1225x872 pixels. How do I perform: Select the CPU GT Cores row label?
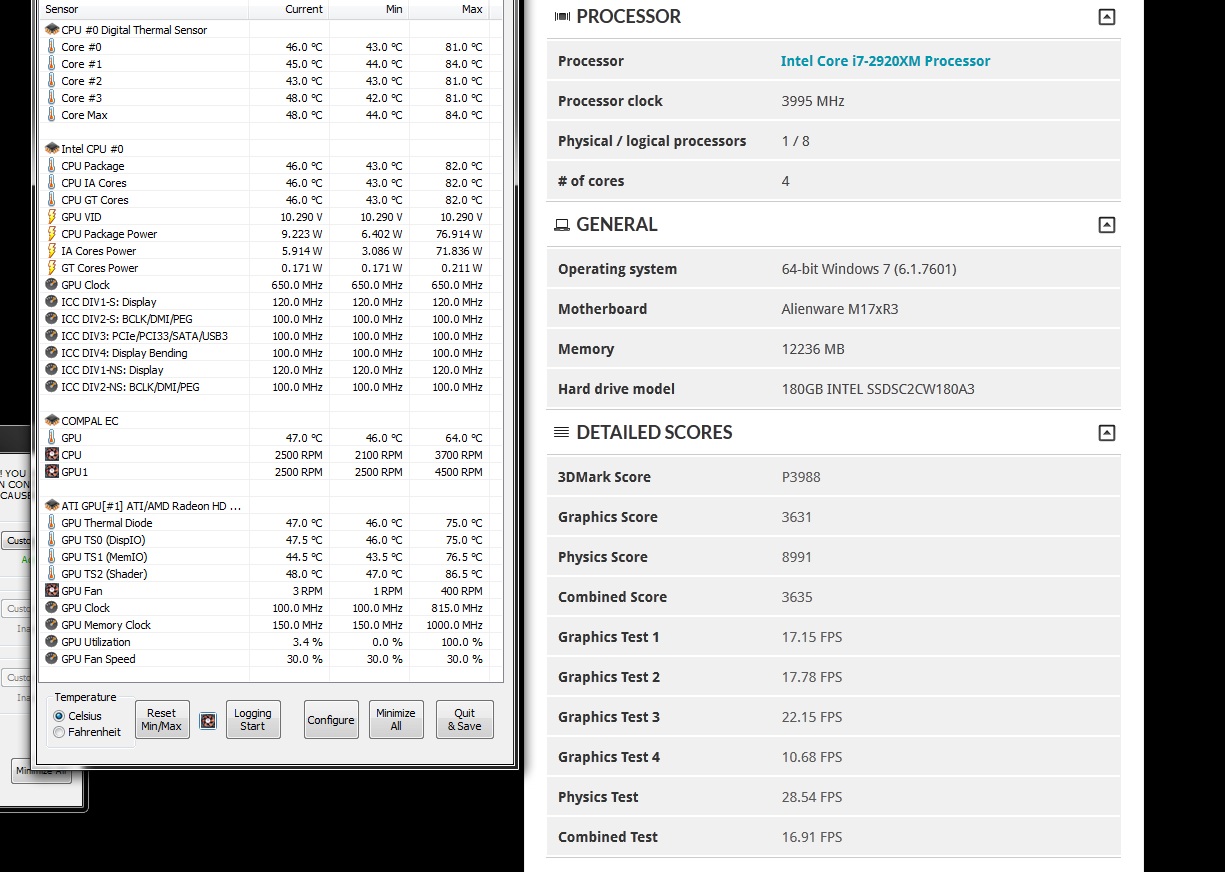(x=95, y=200)
